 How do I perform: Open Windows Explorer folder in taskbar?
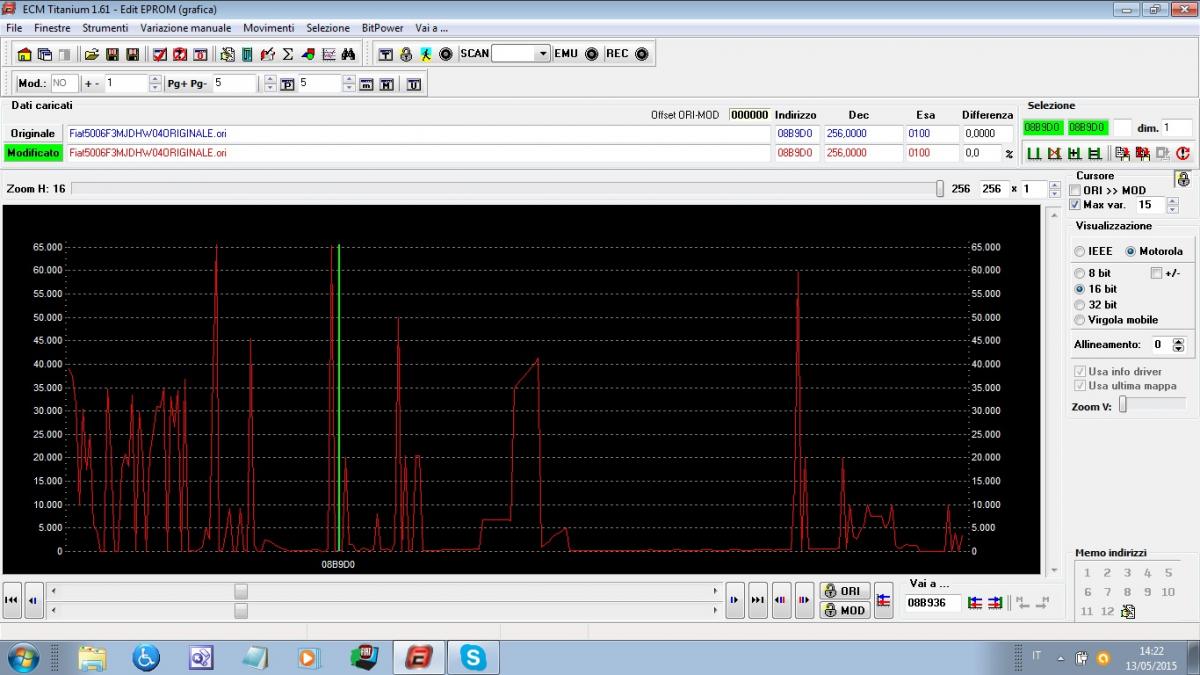pyautogui.click(x=91, y=657)
